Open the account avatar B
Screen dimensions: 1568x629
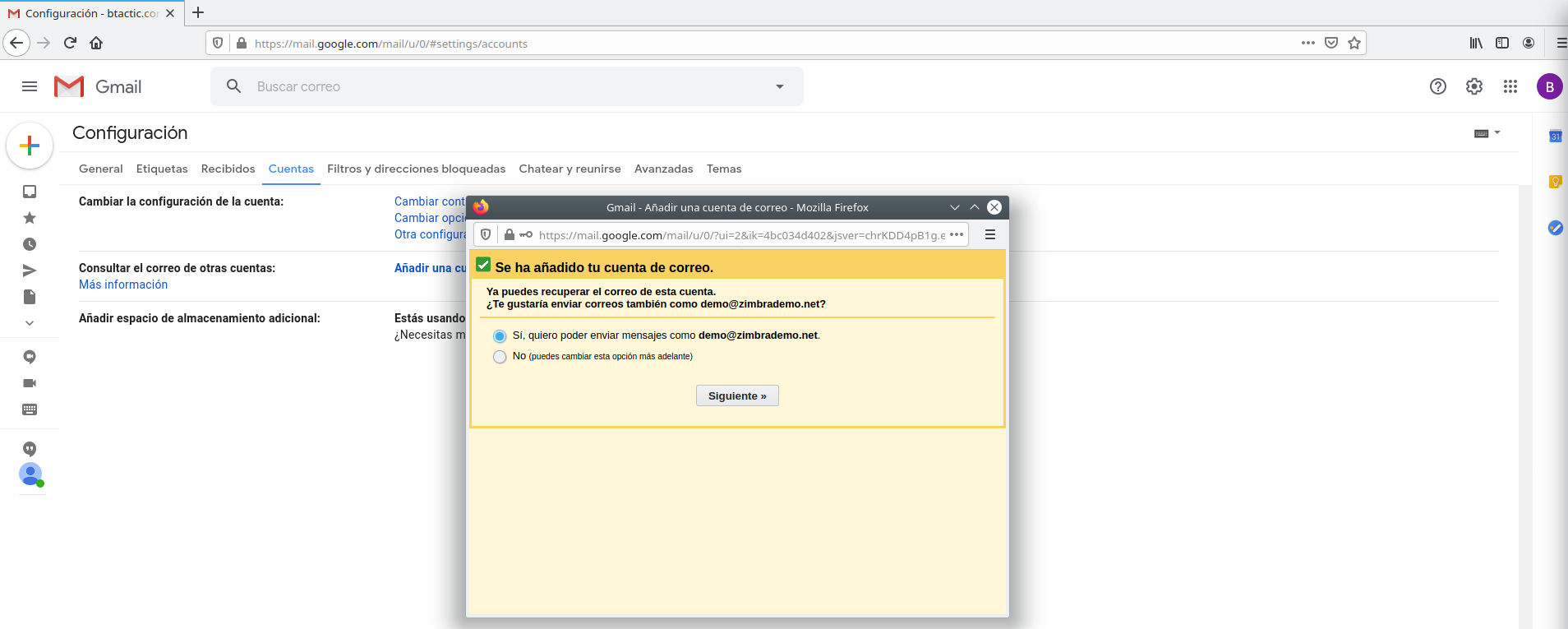pos(1549,86)
